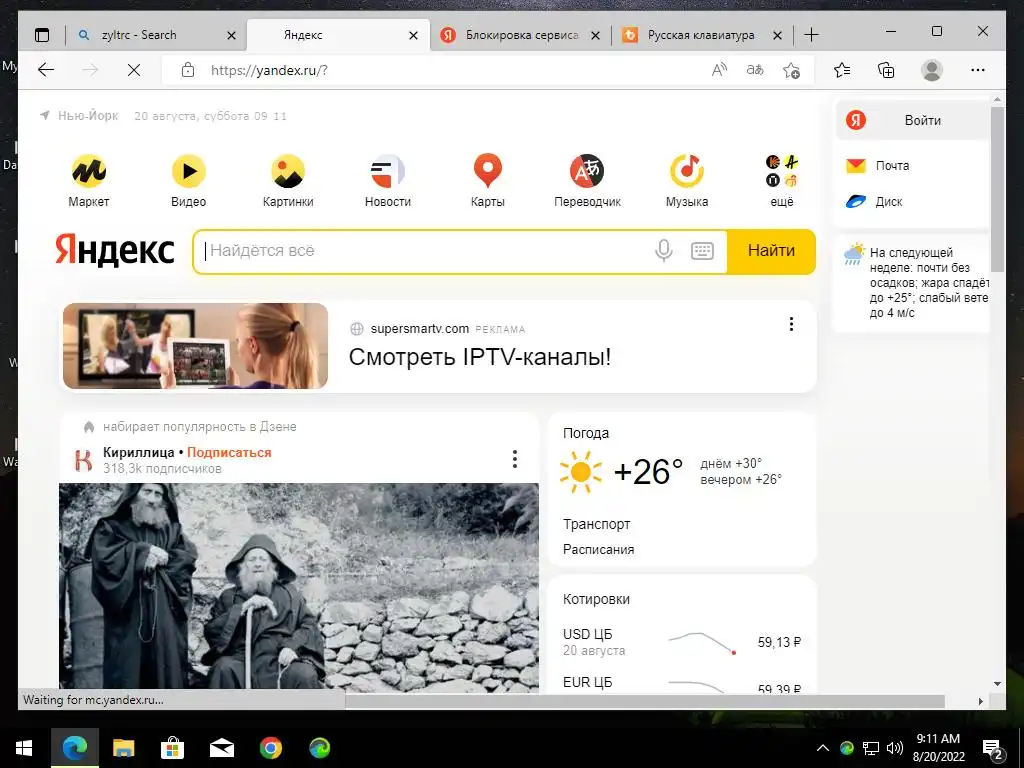Viewport: 1024px width, 768px height.
Task: Open the Windows Start menu
Action: (24, 748)
